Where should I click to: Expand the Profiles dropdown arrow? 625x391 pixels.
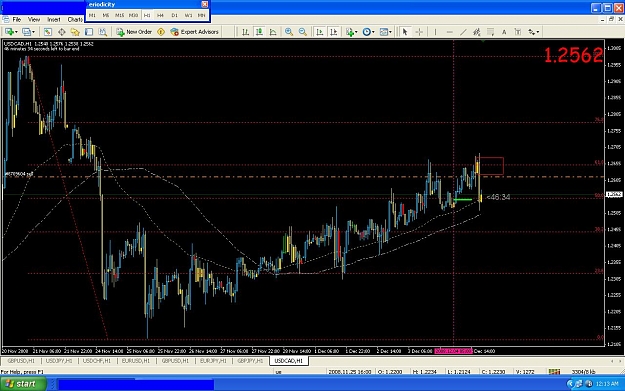tap(33, 32)
